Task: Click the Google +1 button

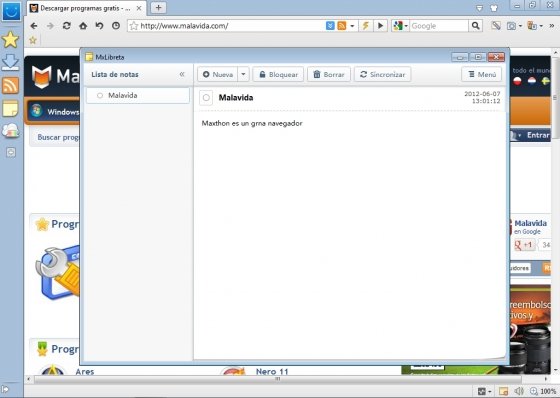Action: pos(524,245)
